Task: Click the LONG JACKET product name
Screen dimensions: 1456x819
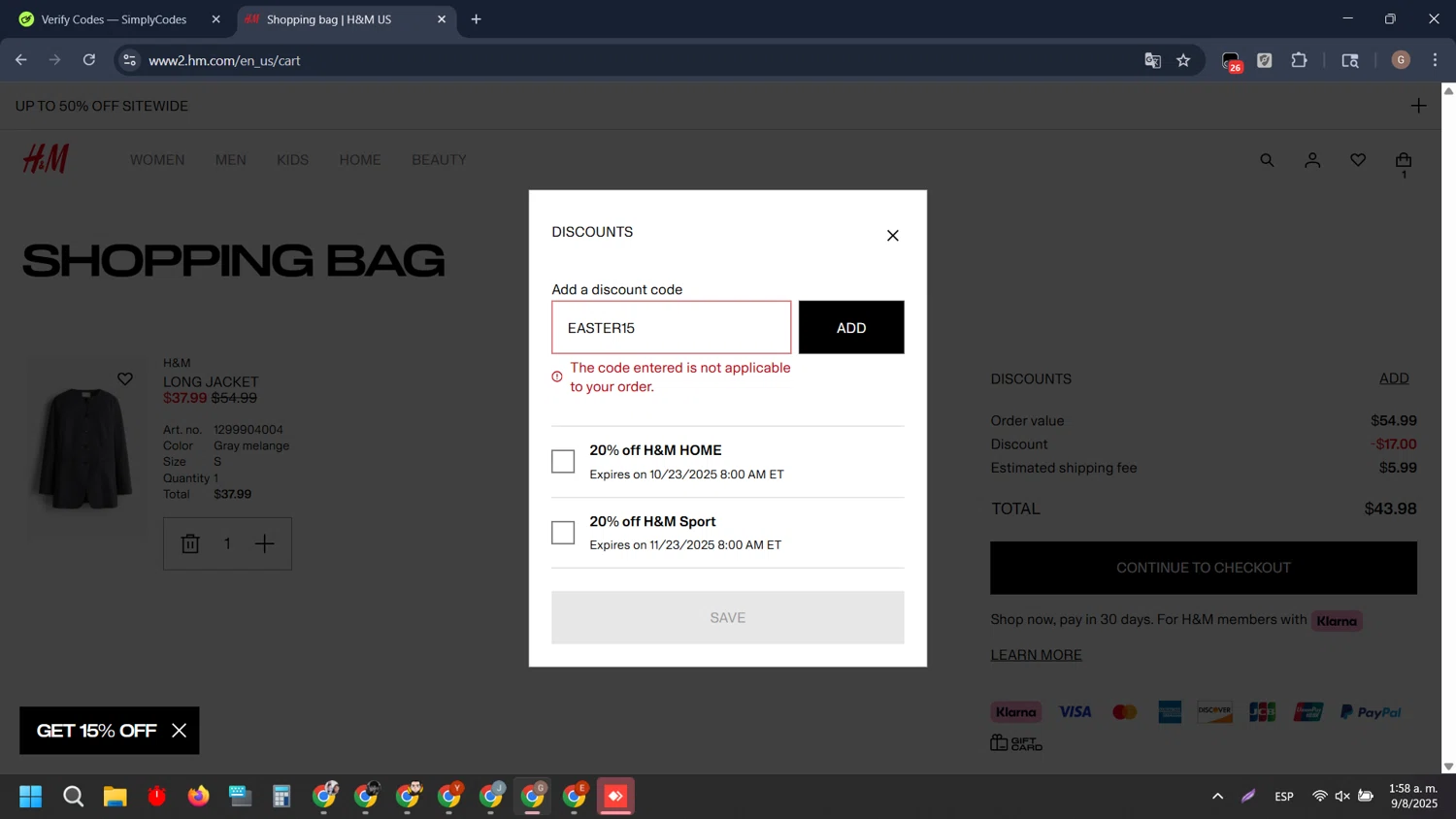Action: coord(211,381)
